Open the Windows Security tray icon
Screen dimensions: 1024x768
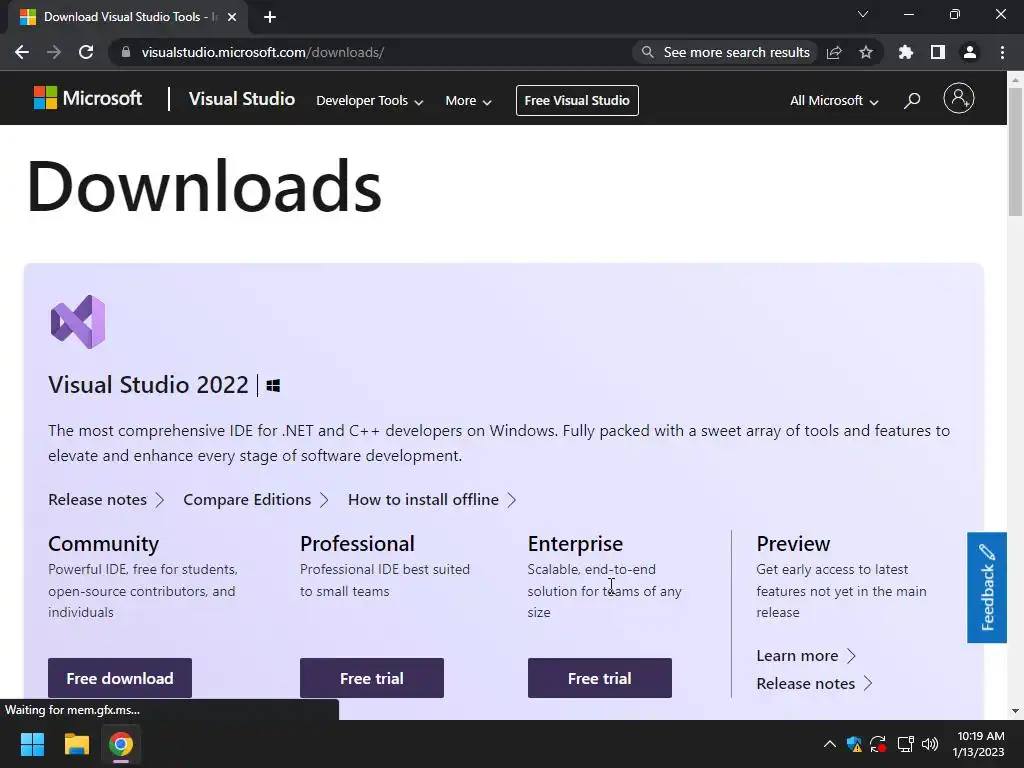854,744
